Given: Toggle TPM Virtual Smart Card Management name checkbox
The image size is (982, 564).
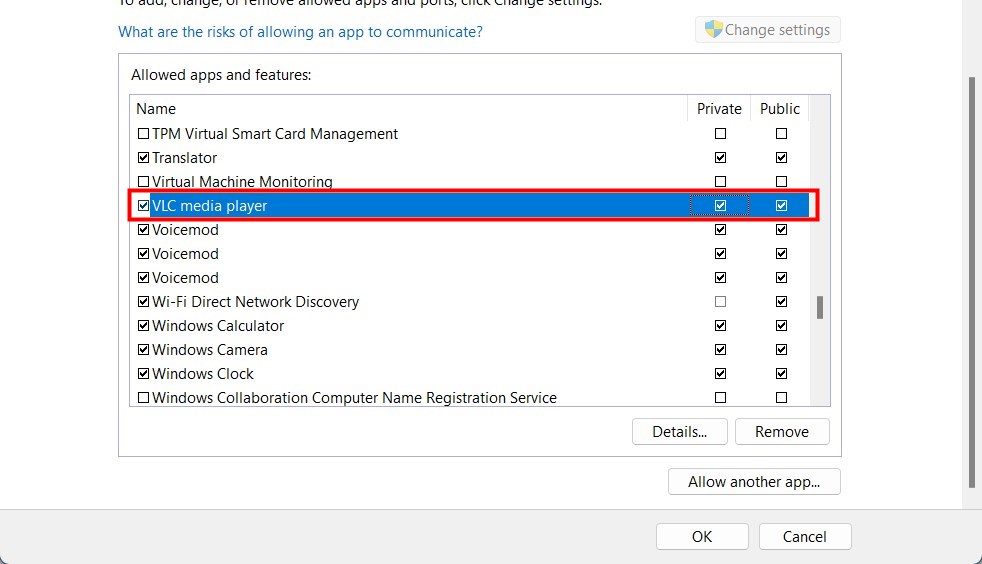Looking at the screenshot, I should coord(143,133).
